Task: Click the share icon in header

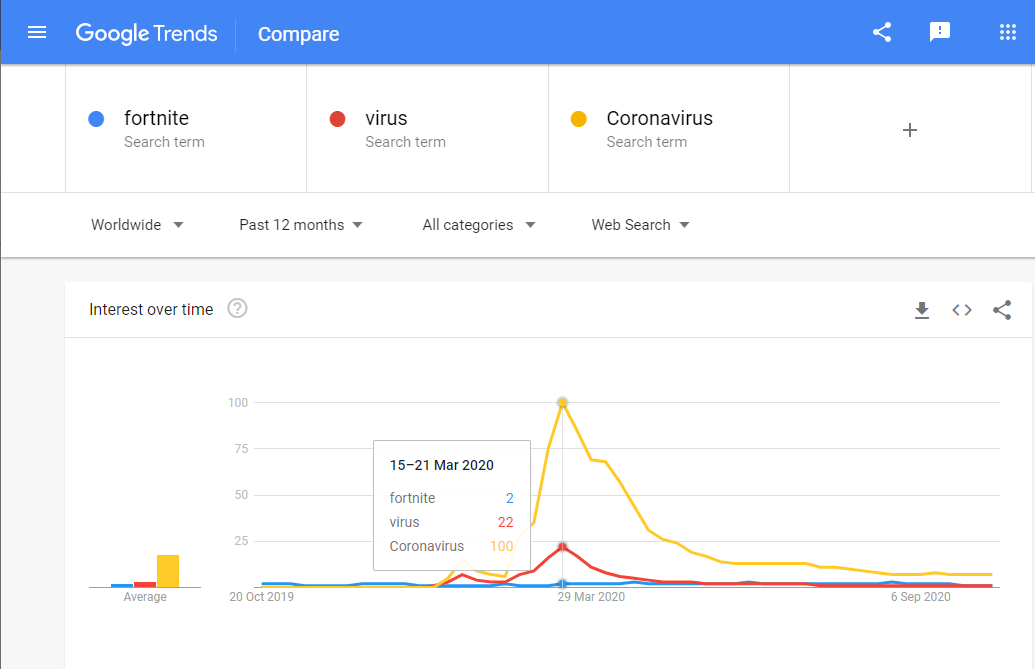Action: (882, 32)
